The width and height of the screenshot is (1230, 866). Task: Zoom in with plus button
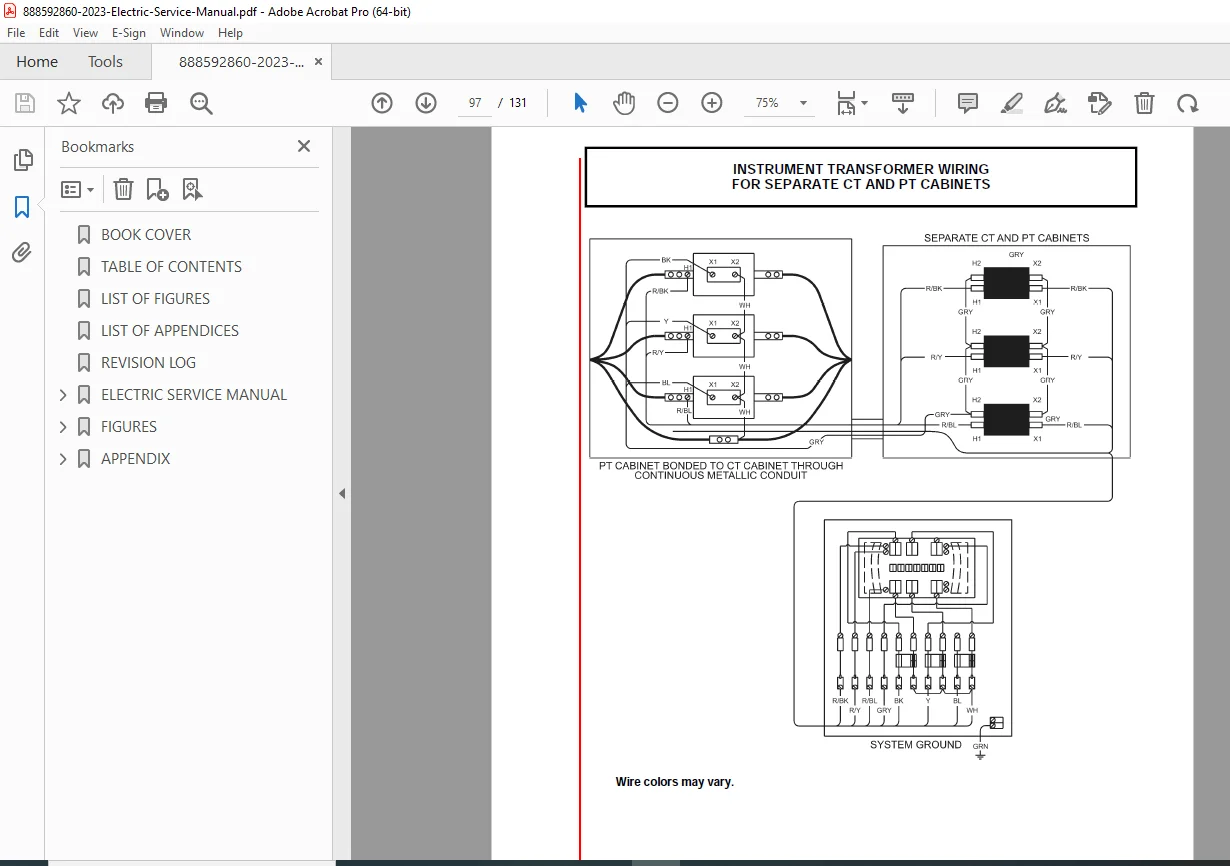712,103
